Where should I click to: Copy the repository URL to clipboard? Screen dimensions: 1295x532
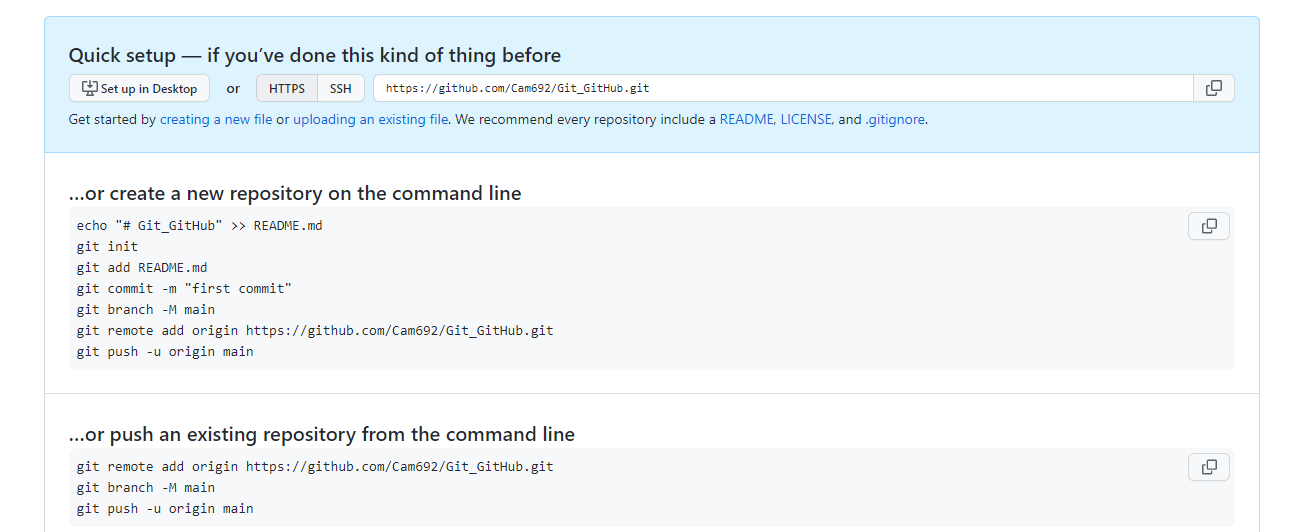pyautogui.click(x=1213, y=88)
